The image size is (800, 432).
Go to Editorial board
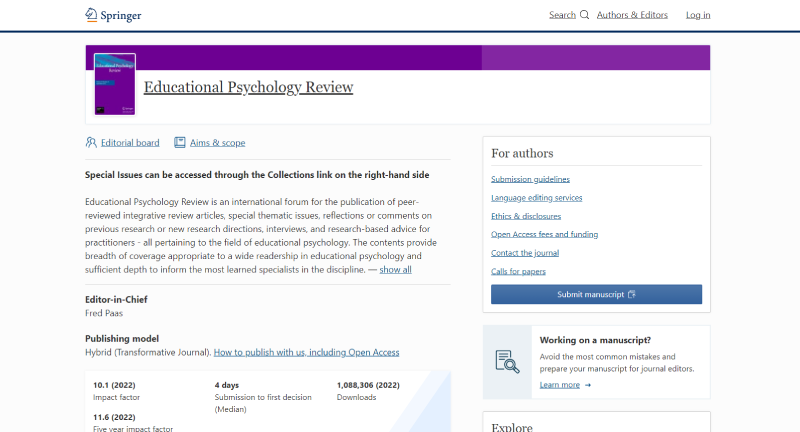(130, 143)
